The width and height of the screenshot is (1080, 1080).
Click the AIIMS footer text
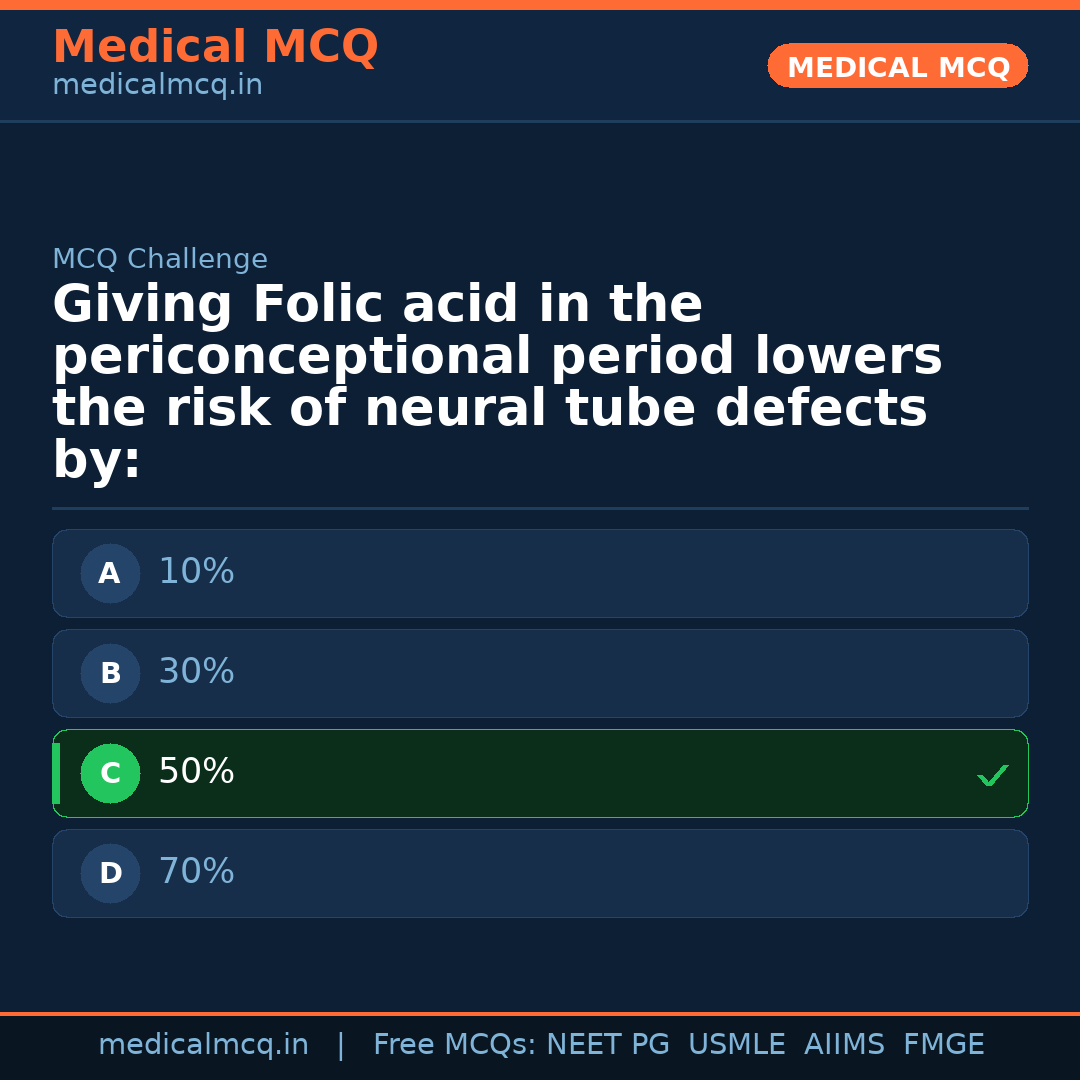point(844,1045)
